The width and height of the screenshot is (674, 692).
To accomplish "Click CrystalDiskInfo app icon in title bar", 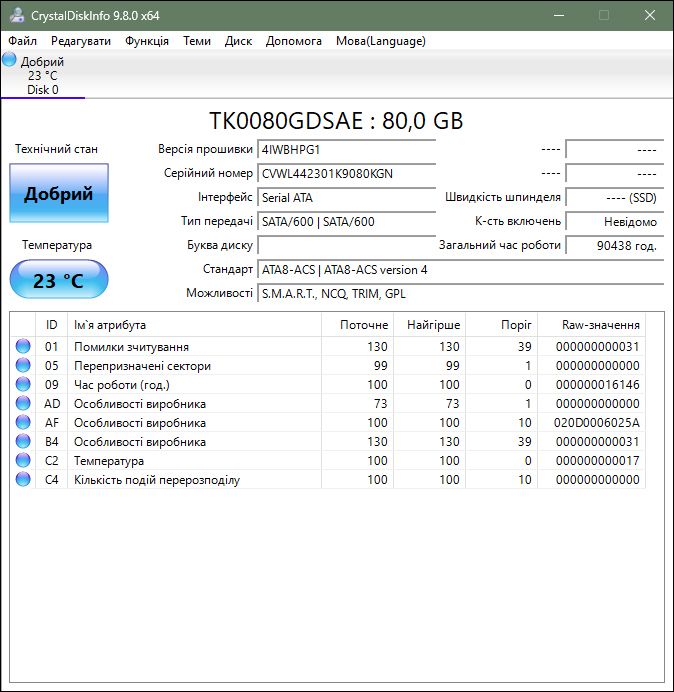I will click(17, 15).
